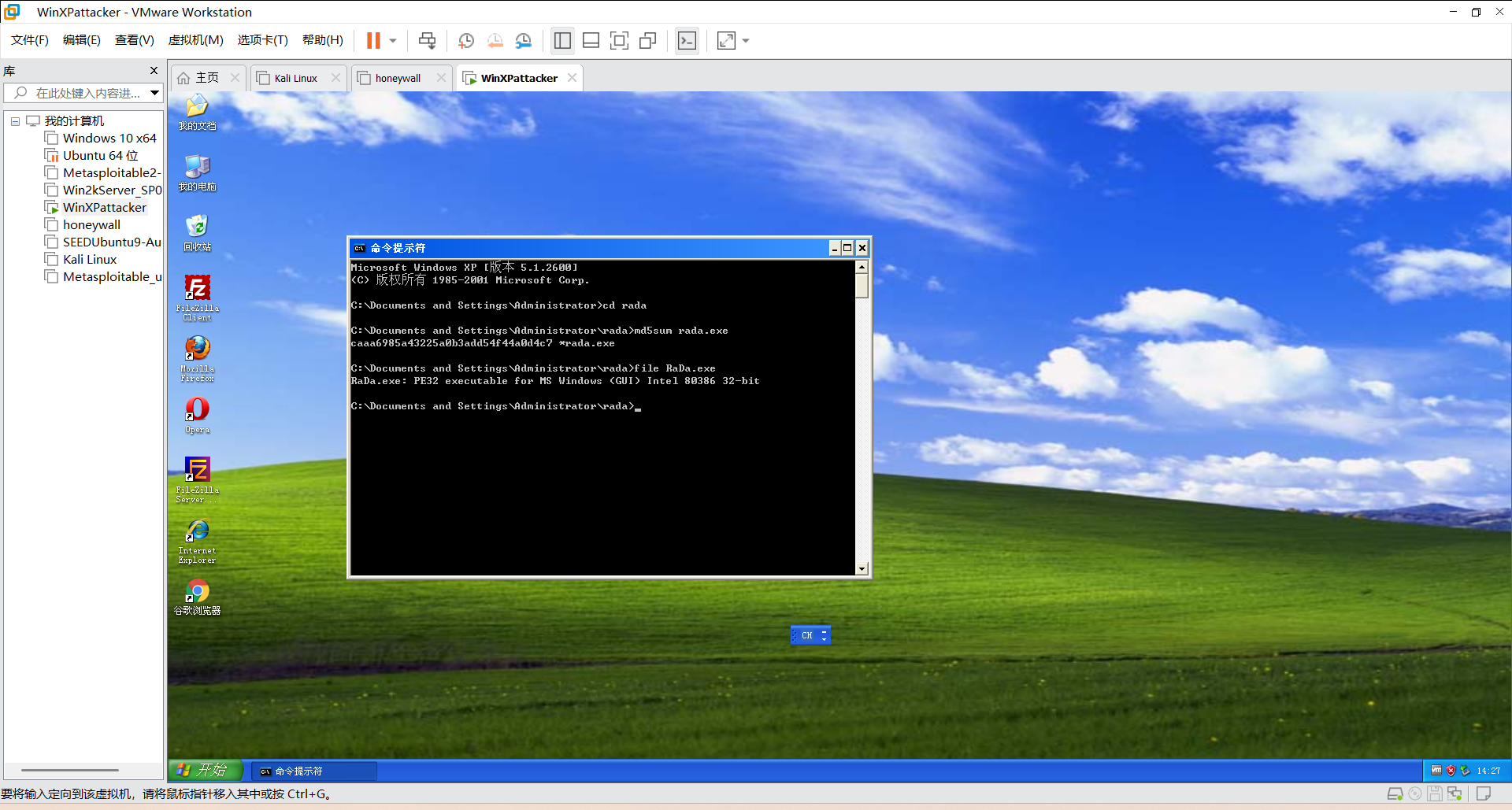Close the 主页 tab
This screenshot has height=810, width=1512.
(x=235, y=78)
